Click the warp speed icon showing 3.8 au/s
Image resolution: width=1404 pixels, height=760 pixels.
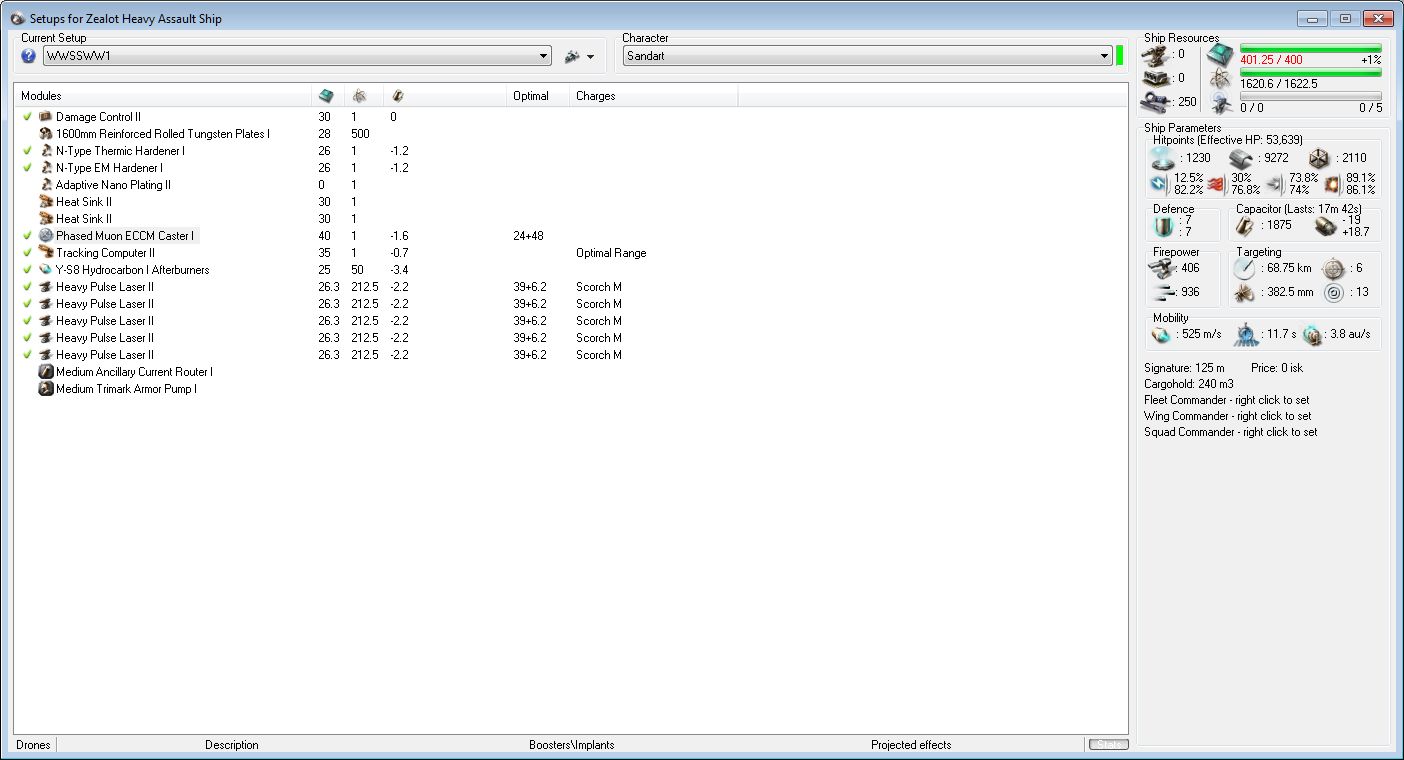pyautogui.click(x=1313, y=335)
